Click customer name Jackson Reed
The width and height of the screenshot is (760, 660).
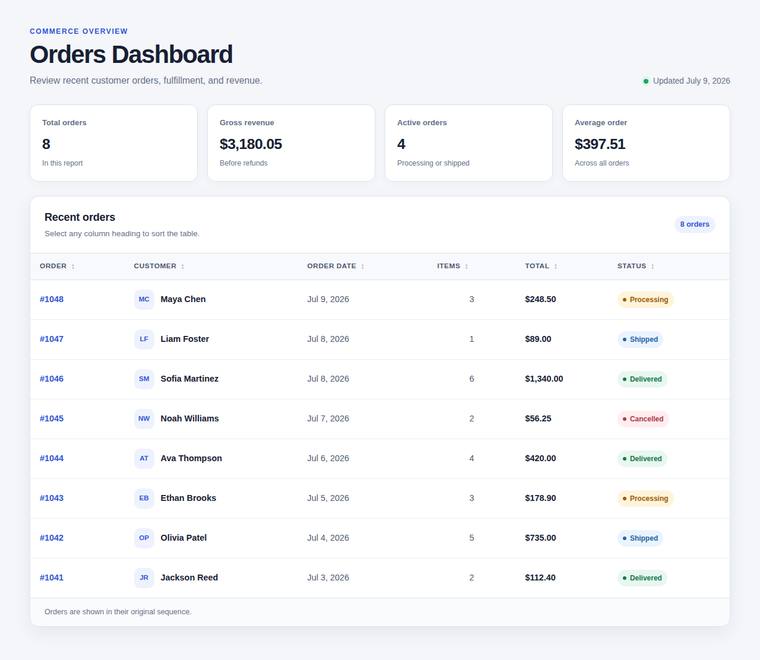190,578
